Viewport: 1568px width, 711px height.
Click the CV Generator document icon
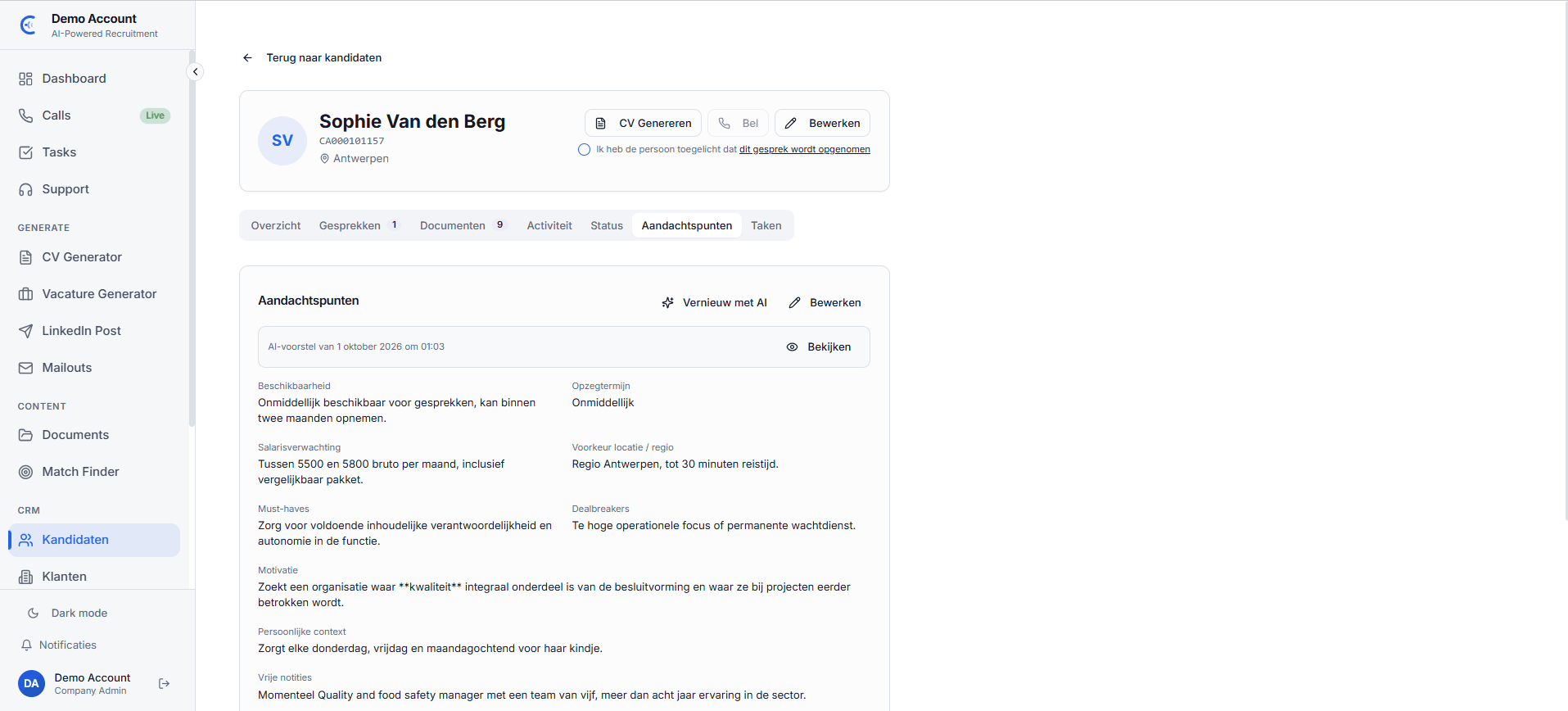(25, 257)
